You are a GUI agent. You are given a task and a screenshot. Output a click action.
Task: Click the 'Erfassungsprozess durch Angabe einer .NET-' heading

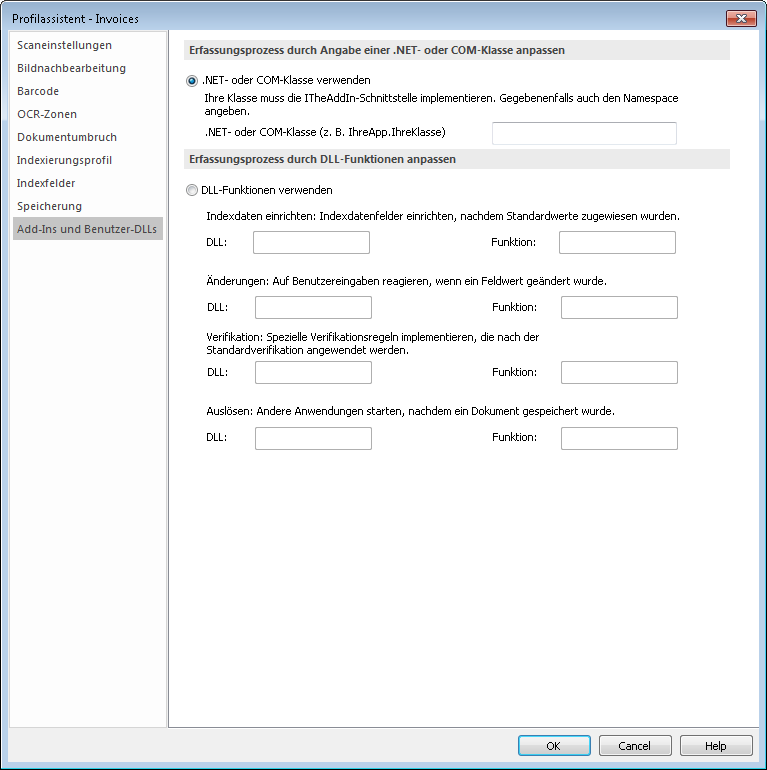coord(377,51)
